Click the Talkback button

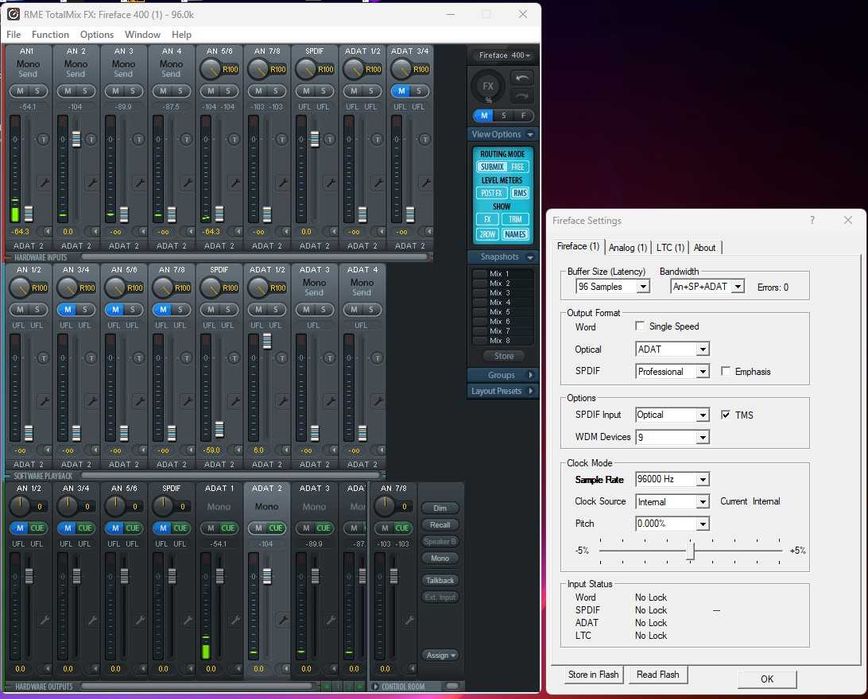(440, 580)
